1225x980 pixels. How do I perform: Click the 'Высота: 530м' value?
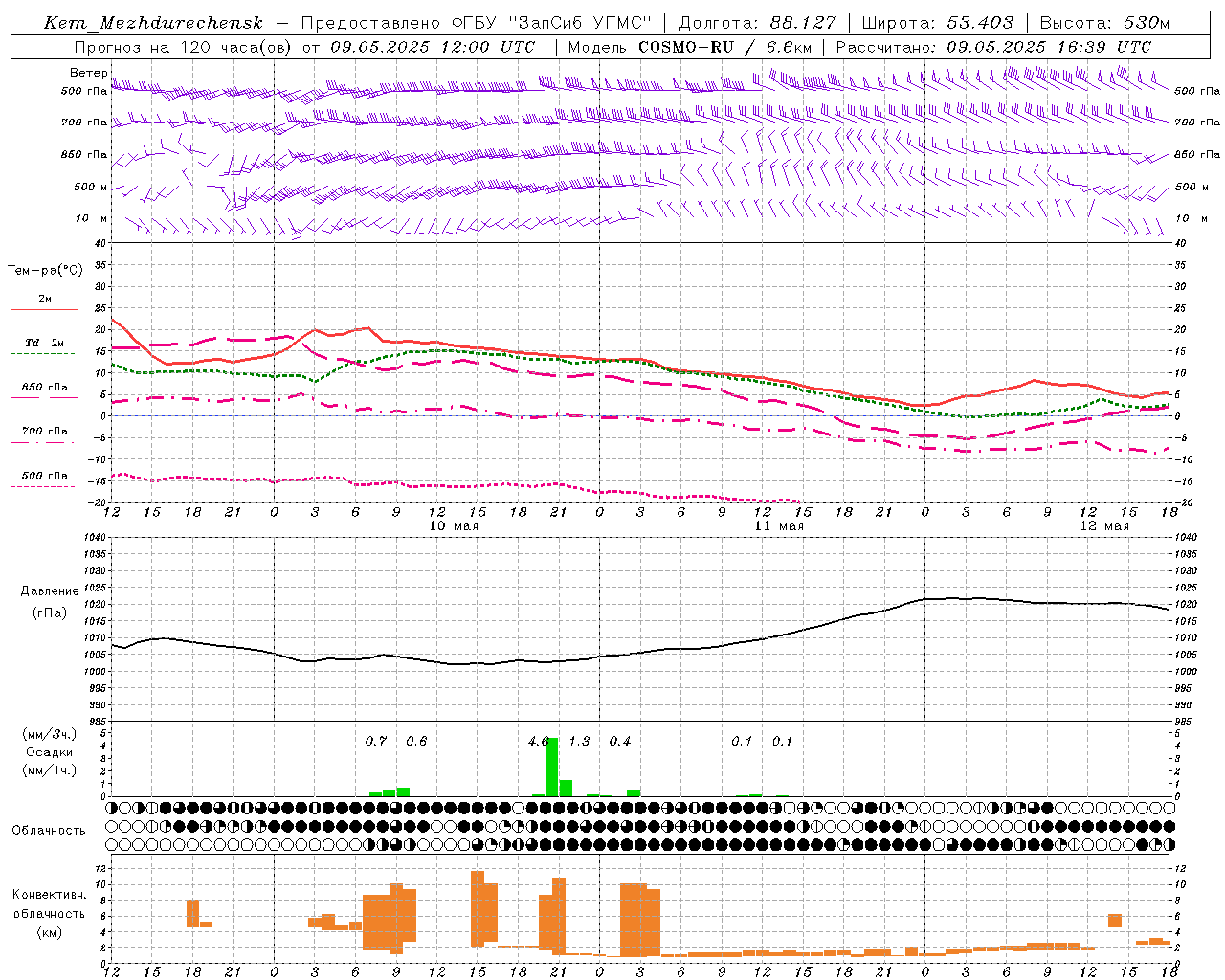click(1104, 23)
